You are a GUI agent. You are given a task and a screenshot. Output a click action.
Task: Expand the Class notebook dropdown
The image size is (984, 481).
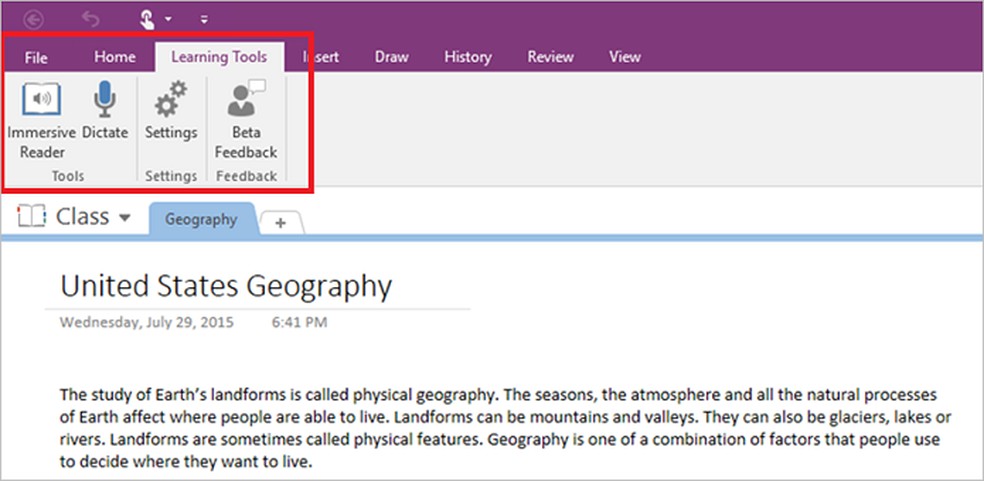(x=124, y=218)
